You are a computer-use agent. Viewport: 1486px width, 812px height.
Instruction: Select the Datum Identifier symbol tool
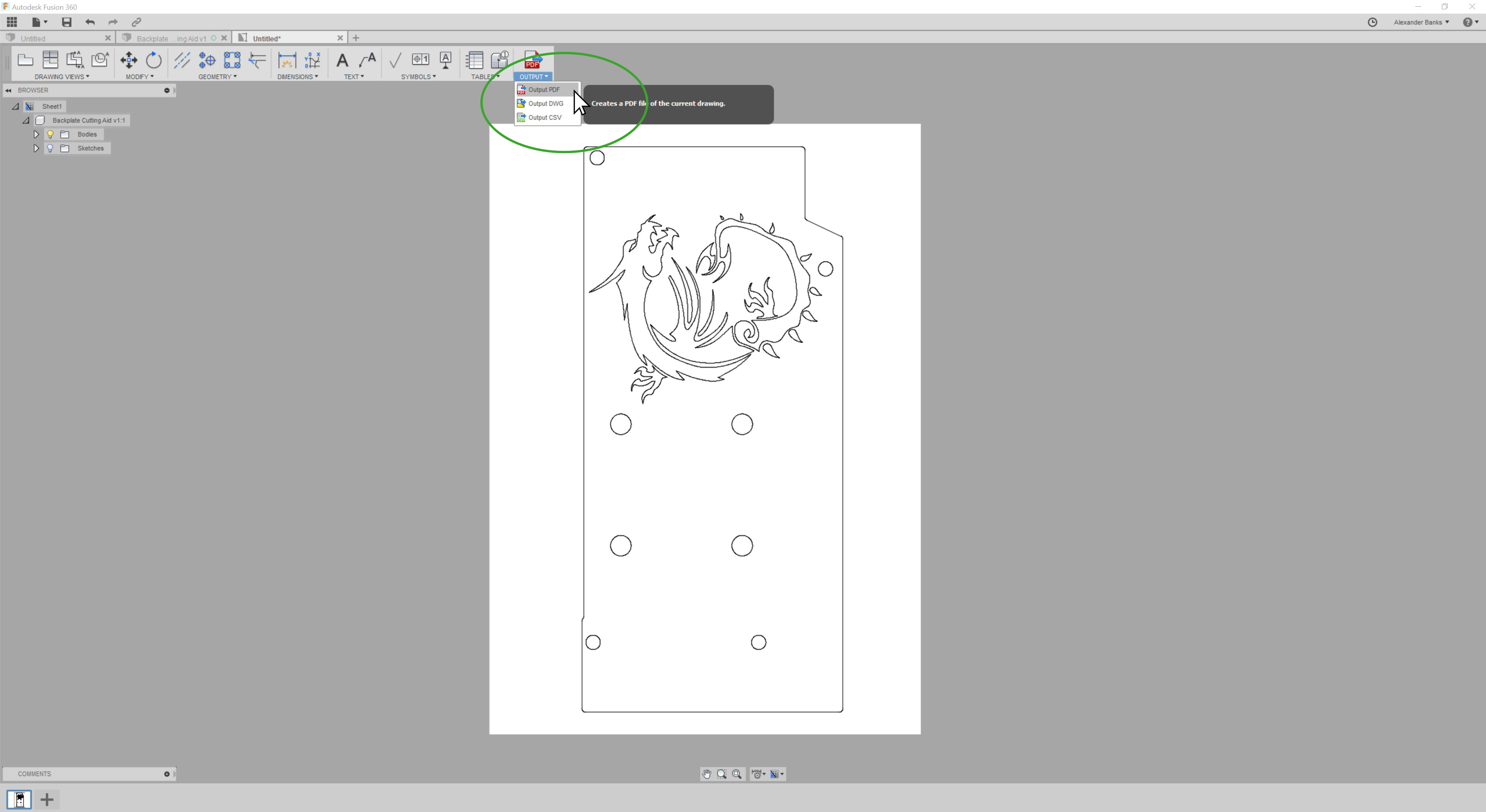coord(446,60)
